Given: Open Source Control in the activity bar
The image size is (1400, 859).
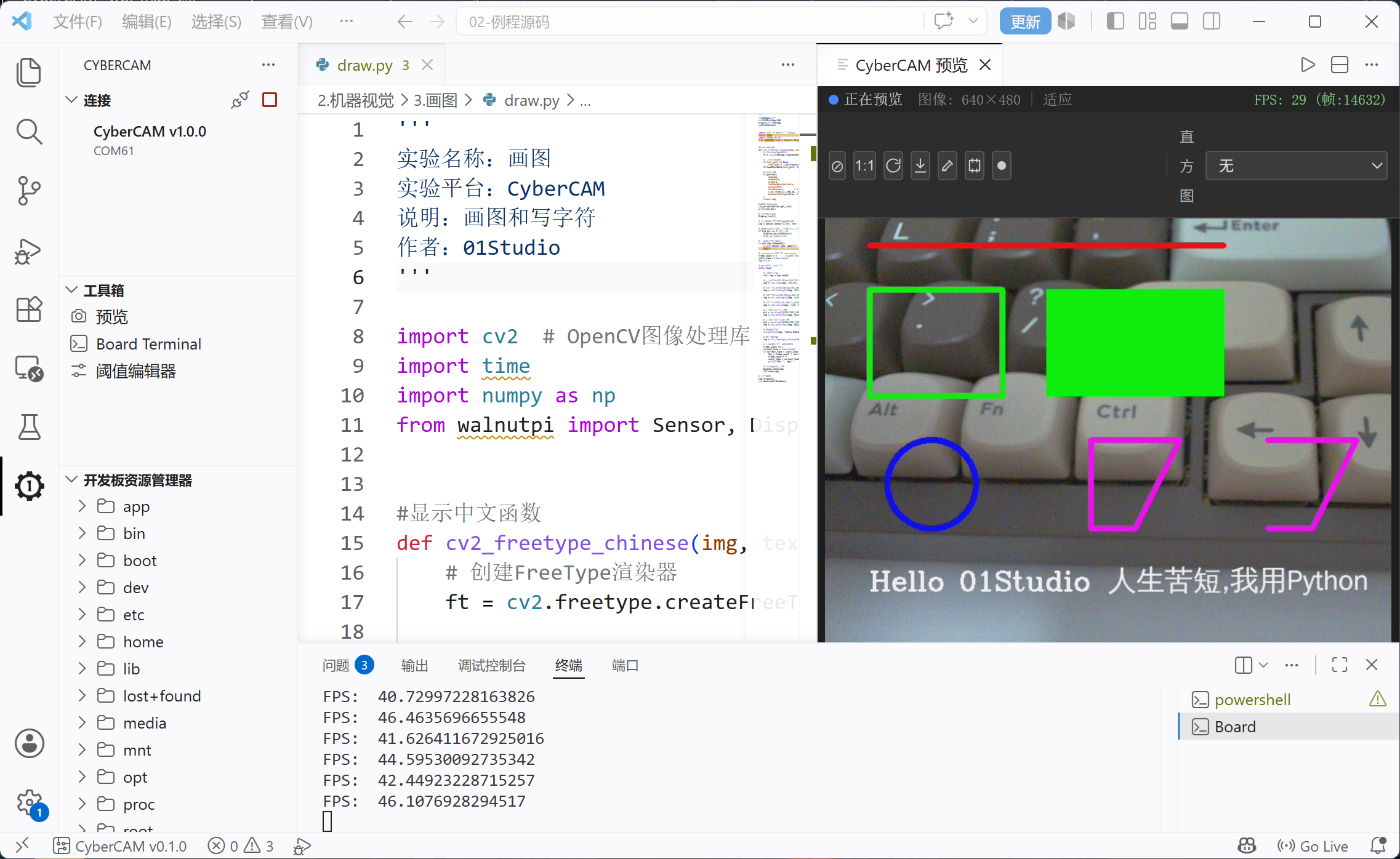Looking at the screenshot, I should (29, 191).
